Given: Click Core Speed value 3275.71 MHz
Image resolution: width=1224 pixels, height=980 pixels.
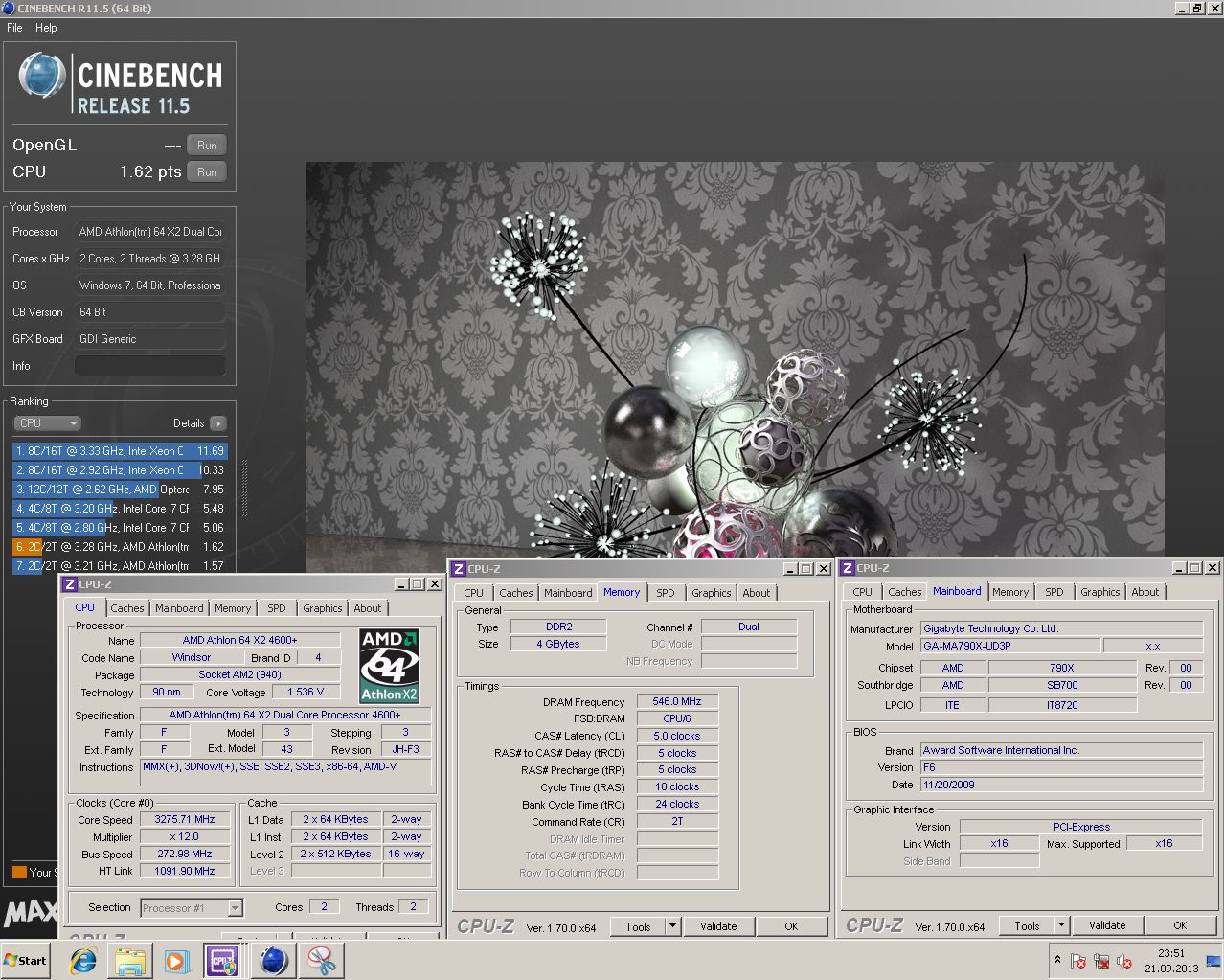Looking at the screenshot, I should point(185,820).
